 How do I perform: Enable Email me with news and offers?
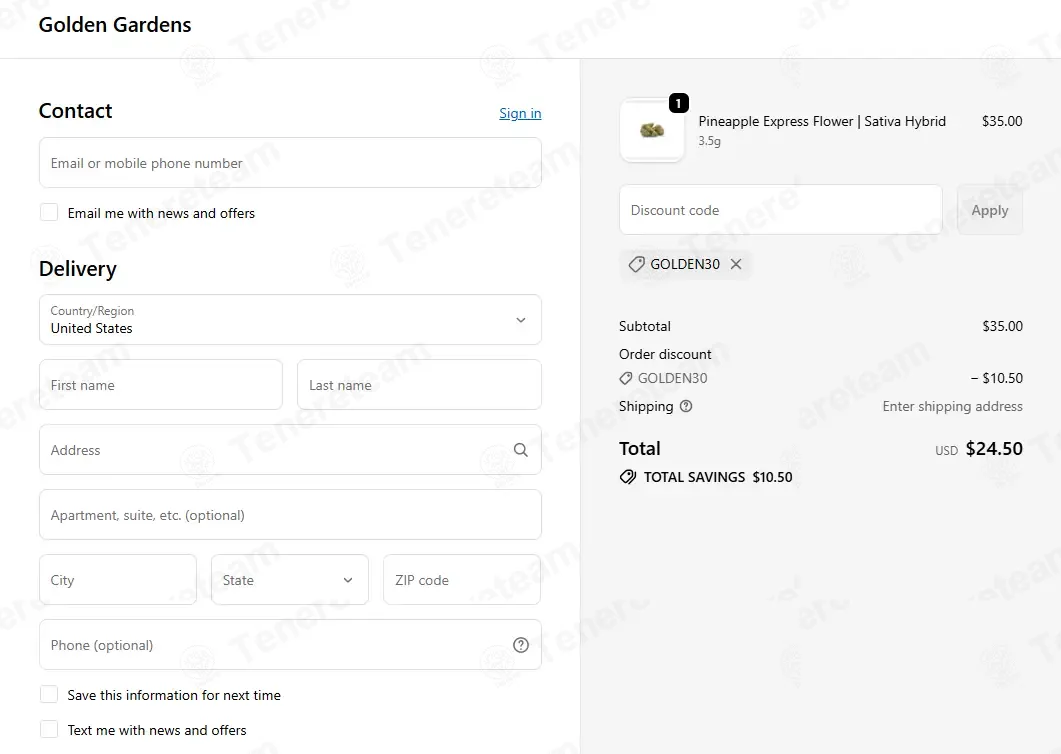pos(49,213)
